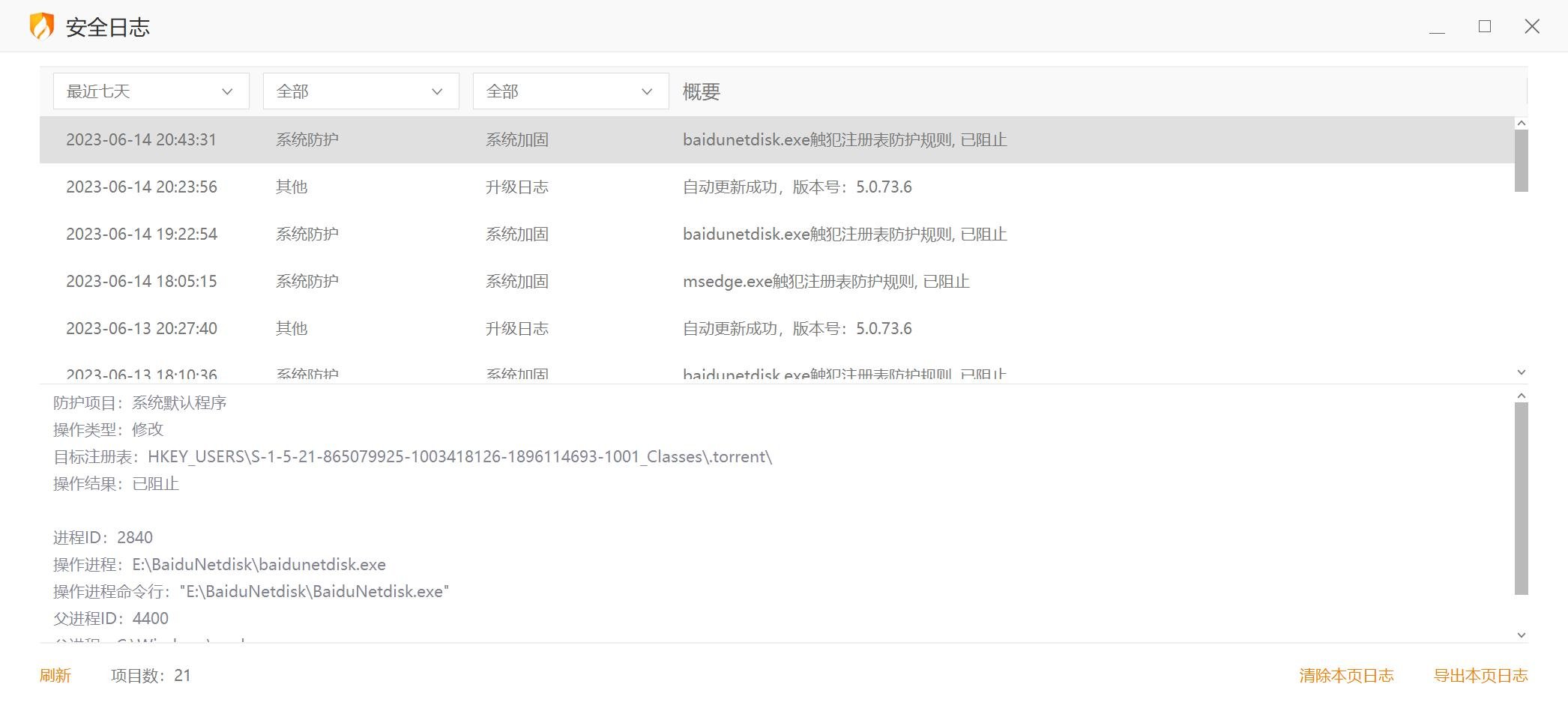Open the second 全部 type dropdown beside 概要
Screen dimensions: 1568x708
(x=570, y=91)
